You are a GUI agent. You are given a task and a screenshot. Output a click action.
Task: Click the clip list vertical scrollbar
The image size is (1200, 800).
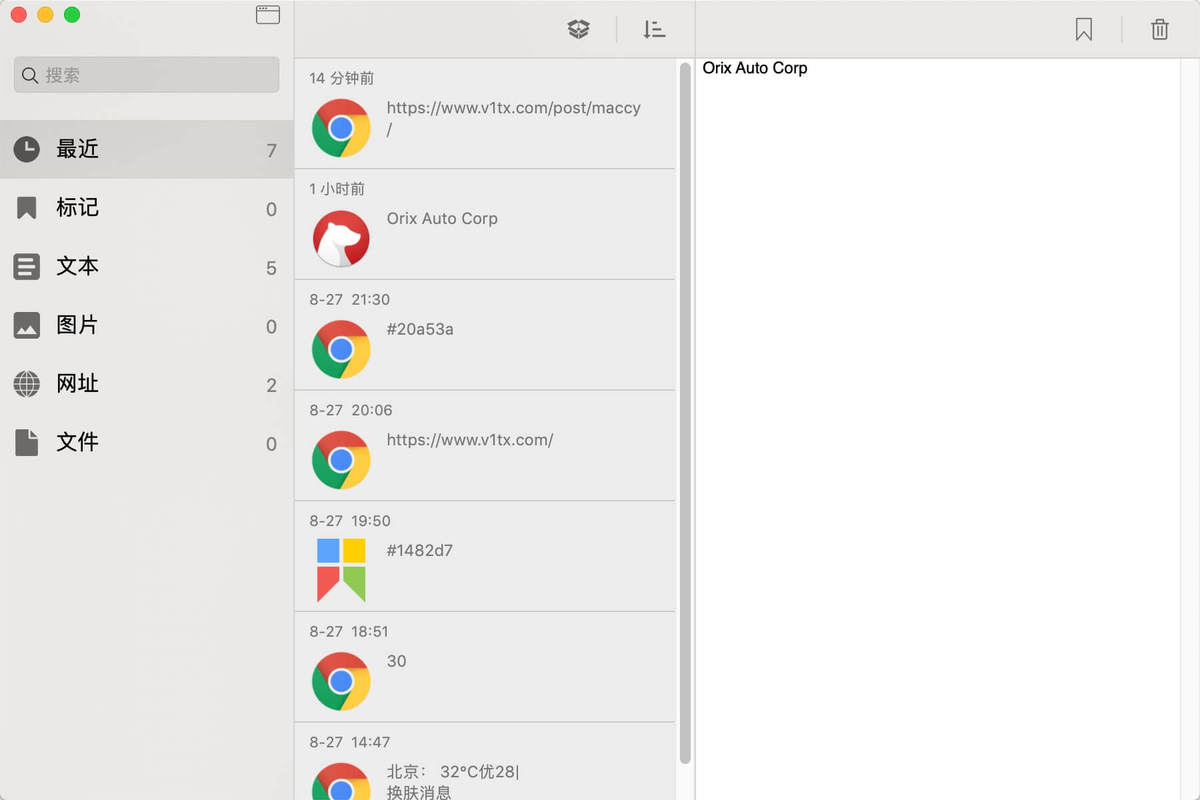pyautogui.click(x=685, y=413)
